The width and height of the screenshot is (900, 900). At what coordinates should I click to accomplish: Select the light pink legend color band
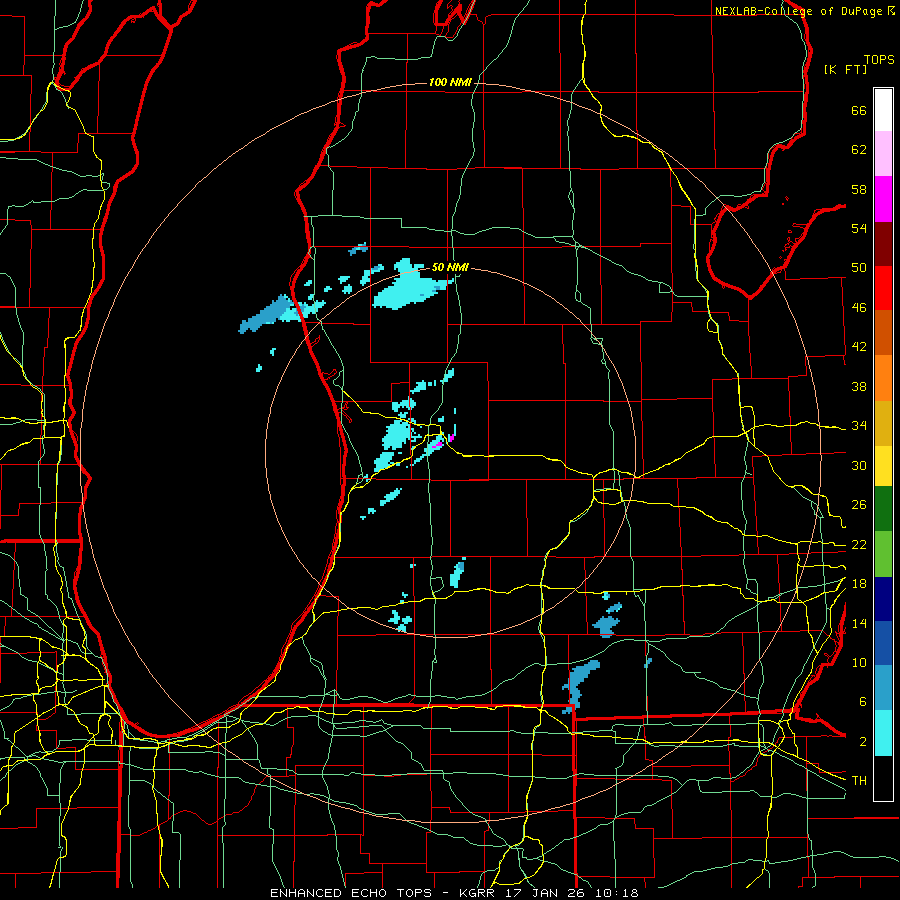[883, 154]
